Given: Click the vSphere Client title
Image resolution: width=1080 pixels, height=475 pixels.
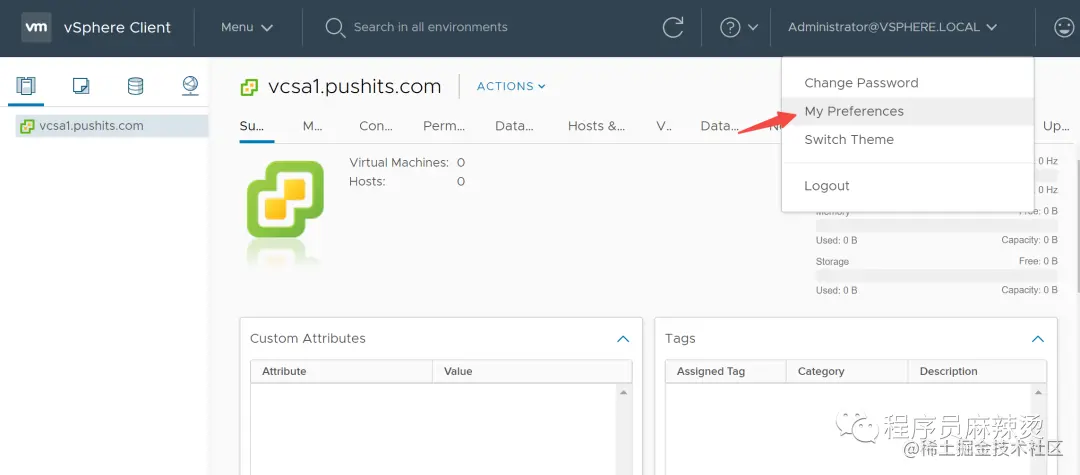Looking at the screenshot, I should coord(117,28).
